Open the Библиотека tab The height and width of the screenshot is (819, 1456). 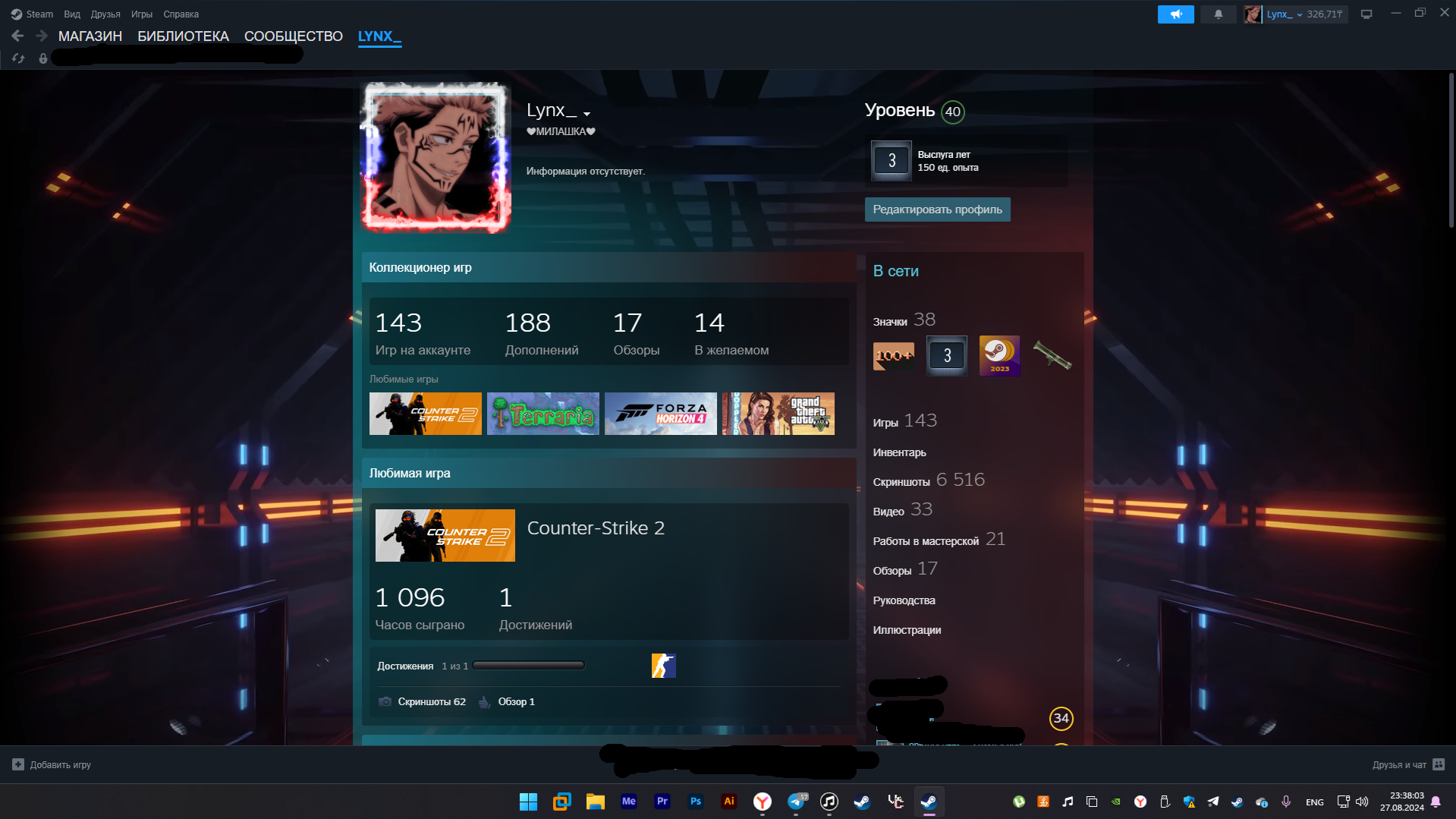(x=183, y=36)
